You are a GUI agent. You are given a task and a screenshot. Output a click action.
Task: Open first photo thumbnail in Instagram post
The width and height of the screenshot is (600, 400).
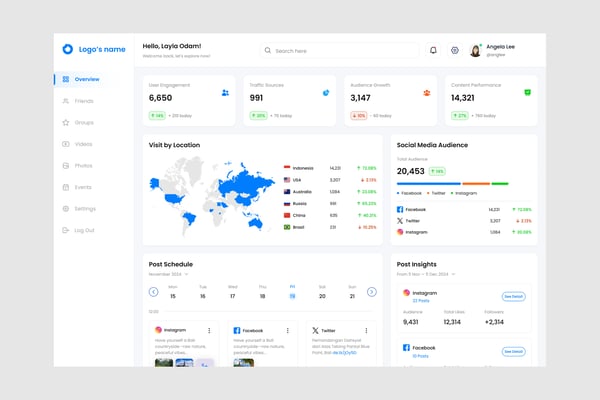click(x=164, y=362)
